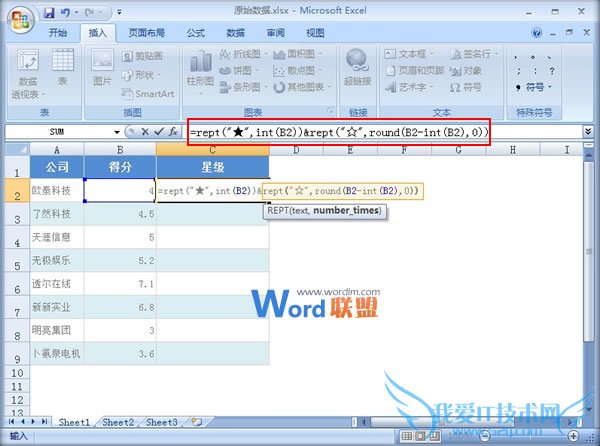Switch to the 页面布局 ribbon tab
This screenshot has width=600, height=446.
tap(146, 33)
